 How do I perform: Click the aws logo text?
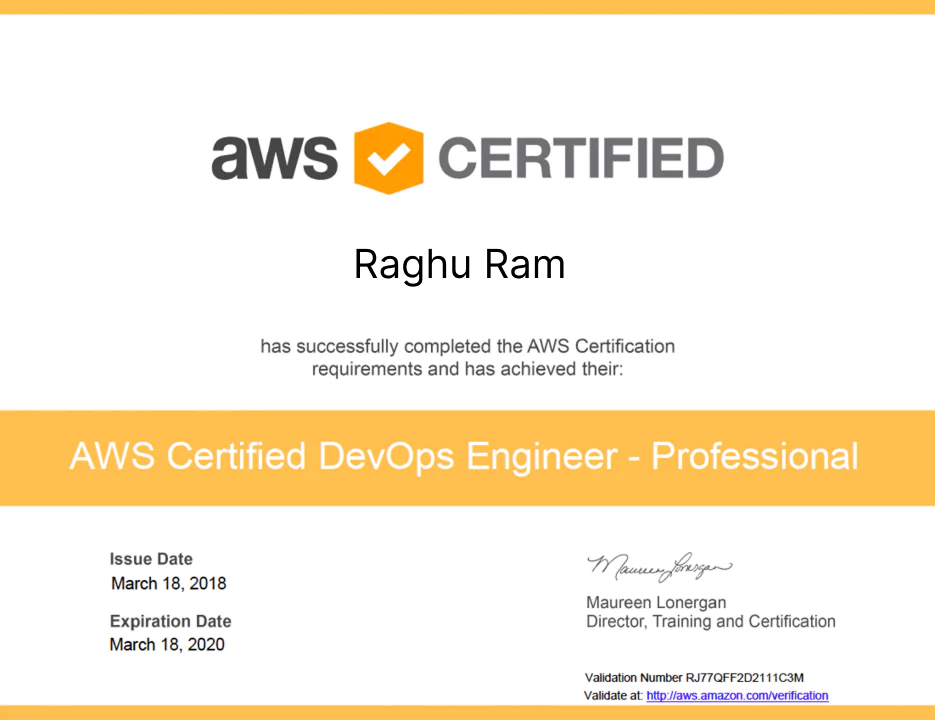tap(273, 158)
